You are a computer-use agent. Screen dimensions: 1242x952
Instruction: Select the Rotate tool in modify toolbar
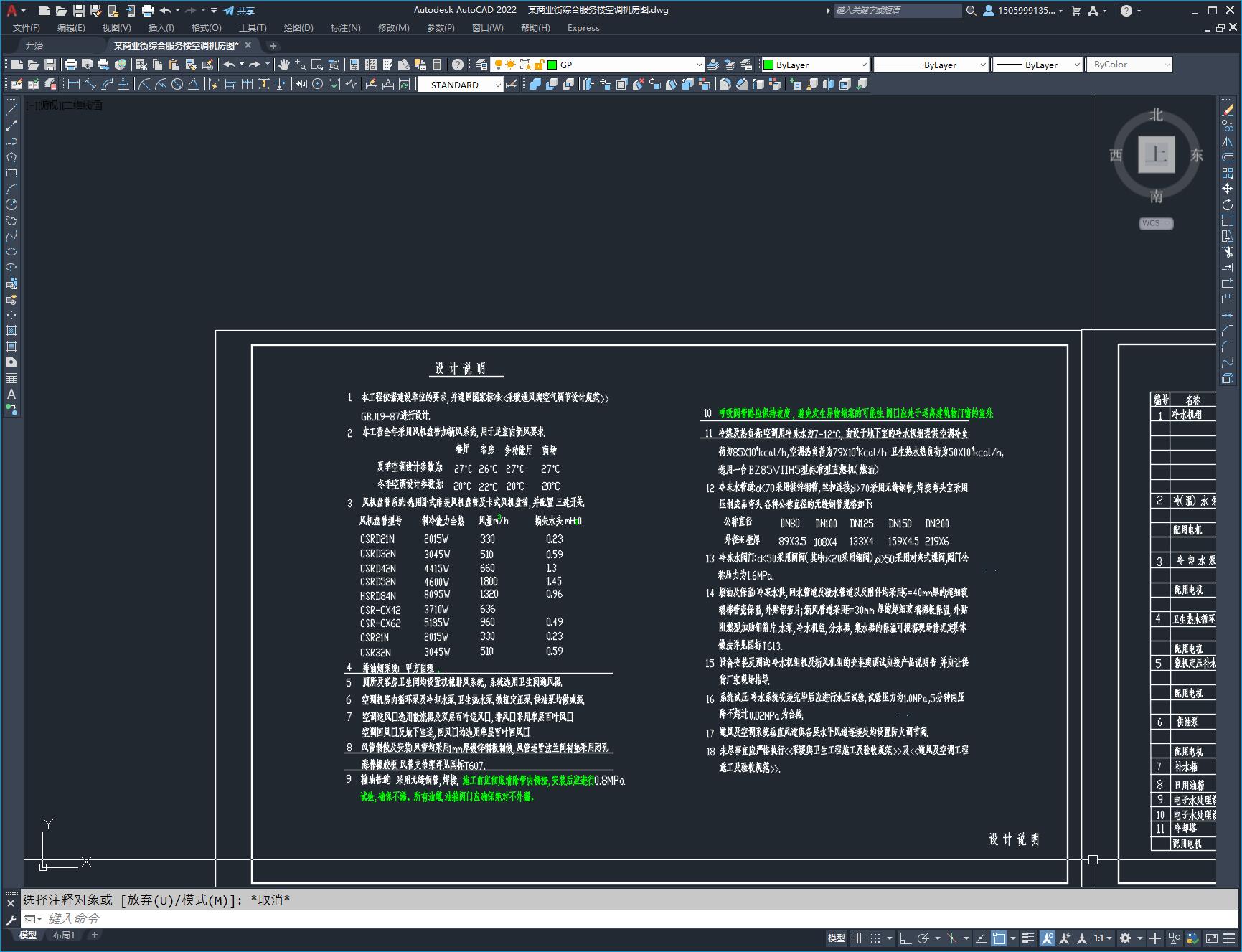1228,204
